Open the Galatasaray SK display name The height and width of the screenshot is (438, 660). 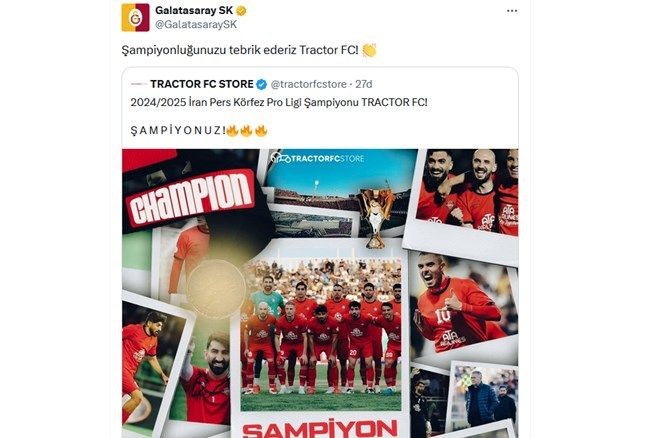click(194, 11)
